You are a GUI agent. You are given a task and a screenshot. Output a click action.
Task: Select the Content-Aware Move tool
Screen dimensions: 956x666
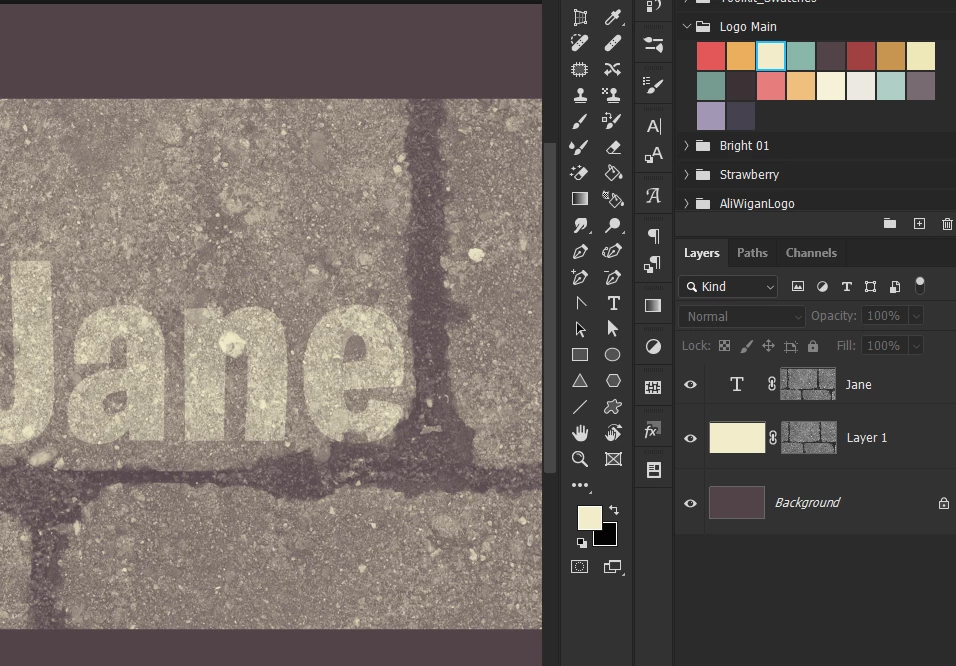(x=613, y=69)
